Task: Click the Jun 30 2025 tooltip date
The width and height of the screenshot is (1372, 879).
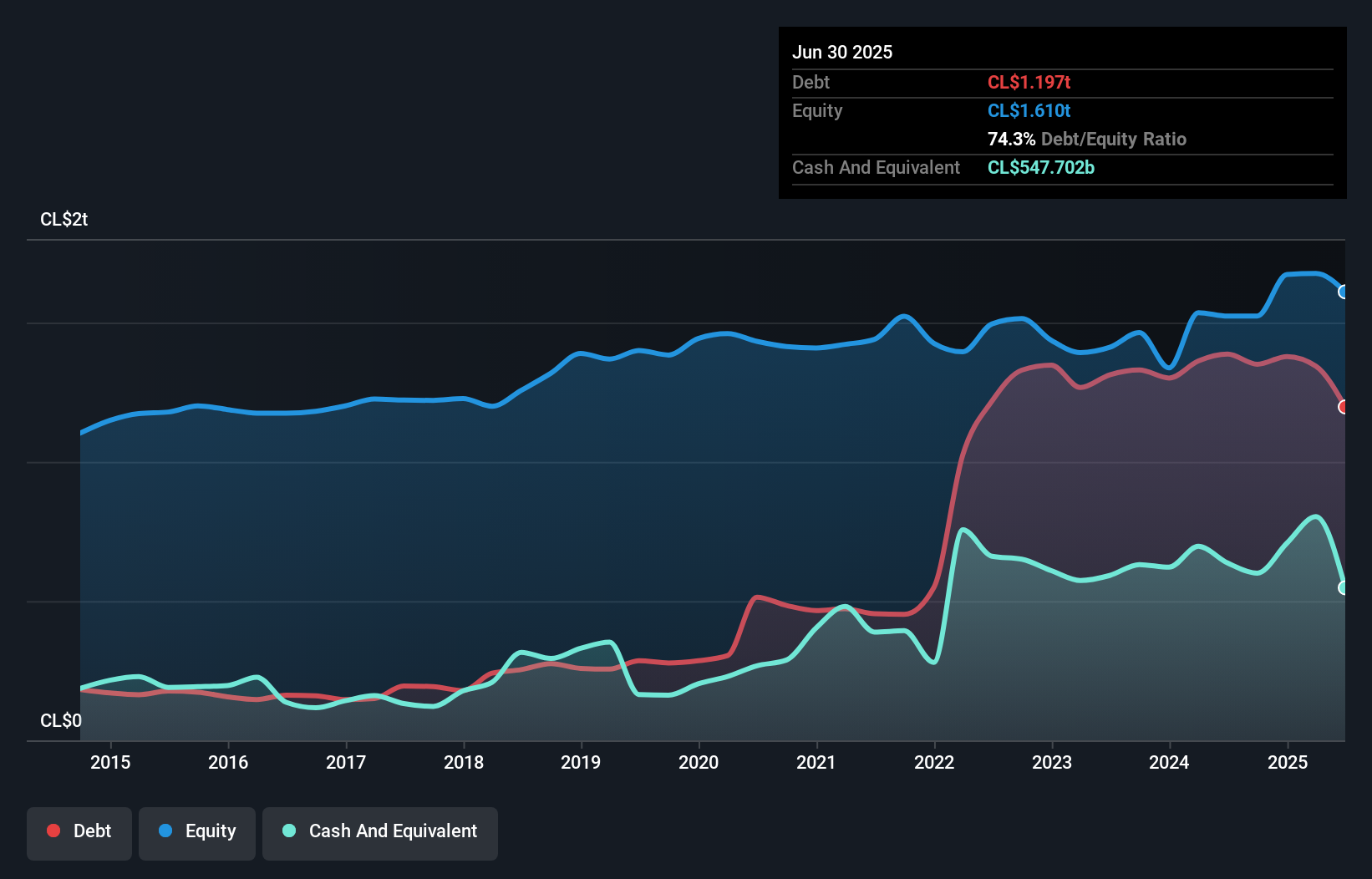Action: 842,52
